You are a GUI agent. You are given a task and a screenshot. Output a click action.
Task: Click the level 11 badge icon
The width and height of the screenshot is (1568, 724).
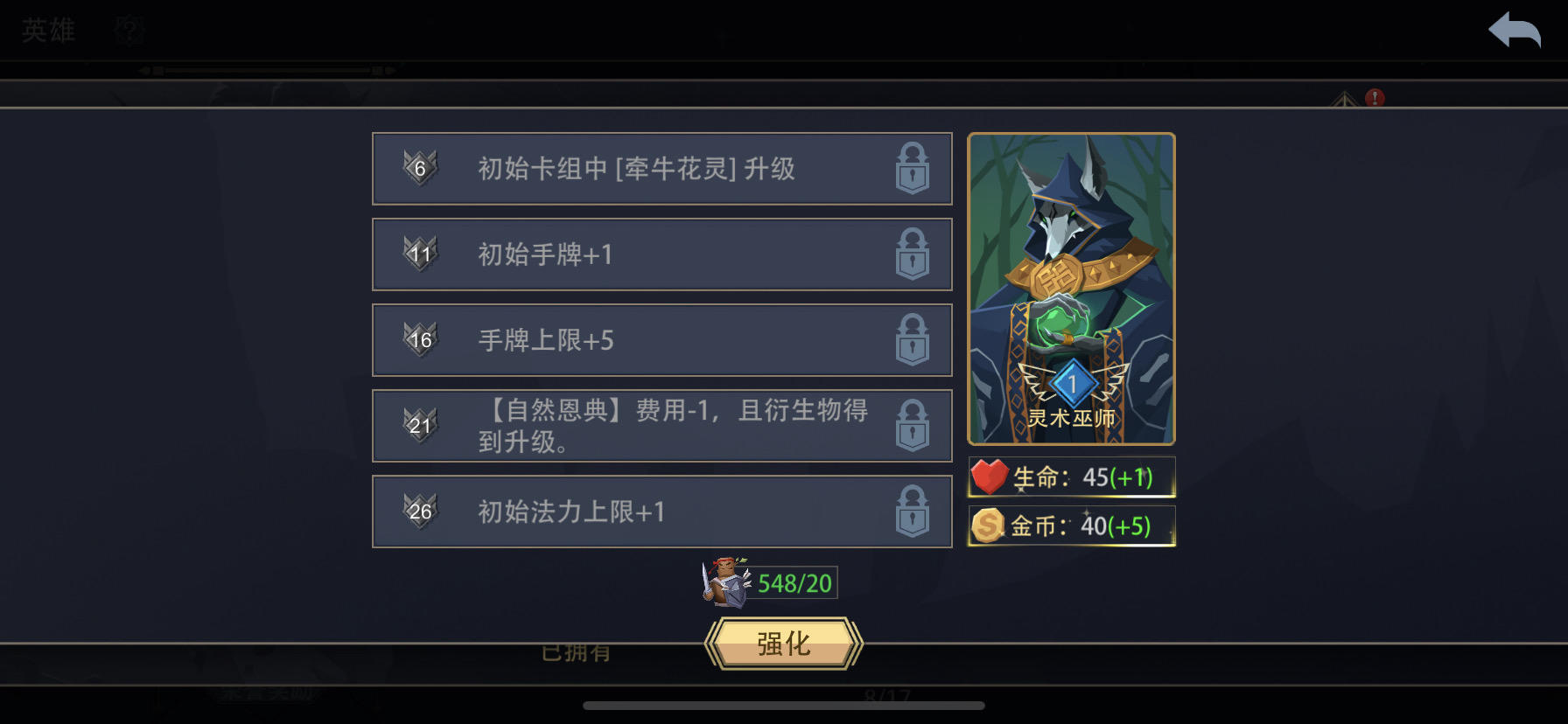(420, 254)
